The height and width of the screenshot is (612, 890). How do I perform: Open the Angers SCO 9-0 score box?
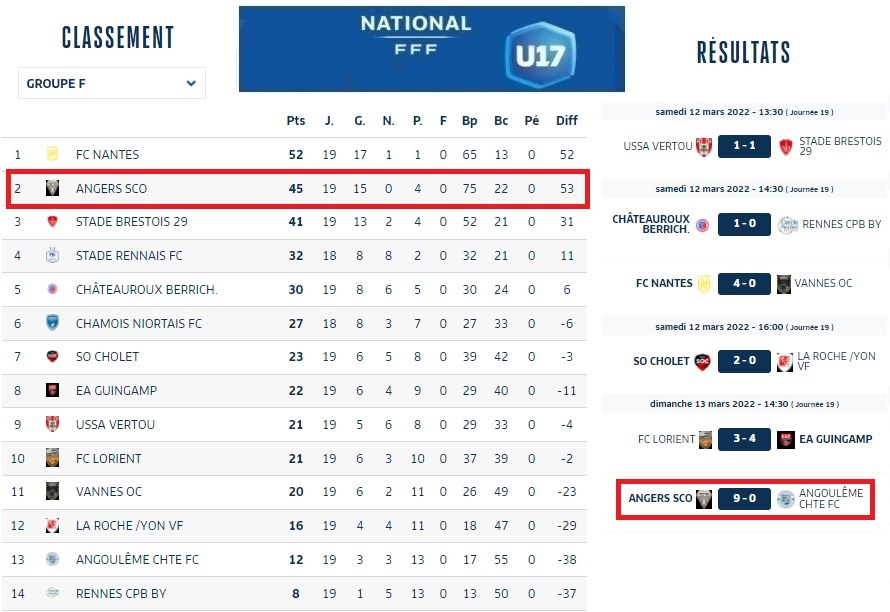[745, 498]
